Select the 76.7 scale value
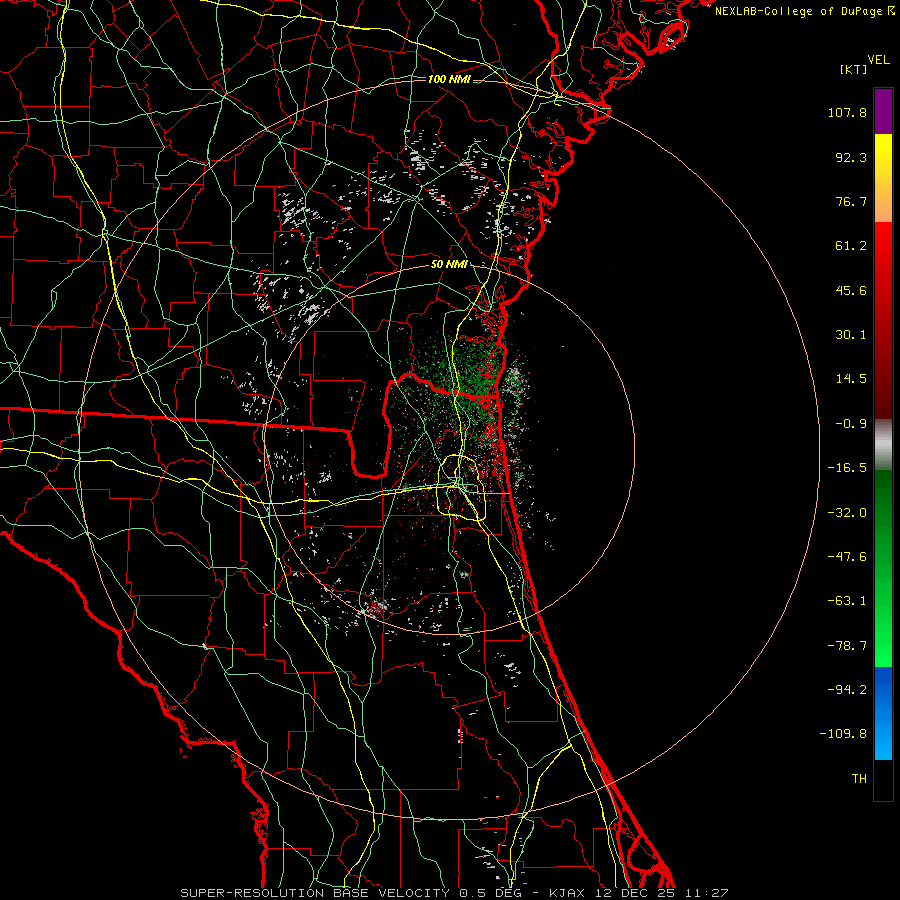The image size is (900, 900). pyautogui.click(x=851, y=201)
